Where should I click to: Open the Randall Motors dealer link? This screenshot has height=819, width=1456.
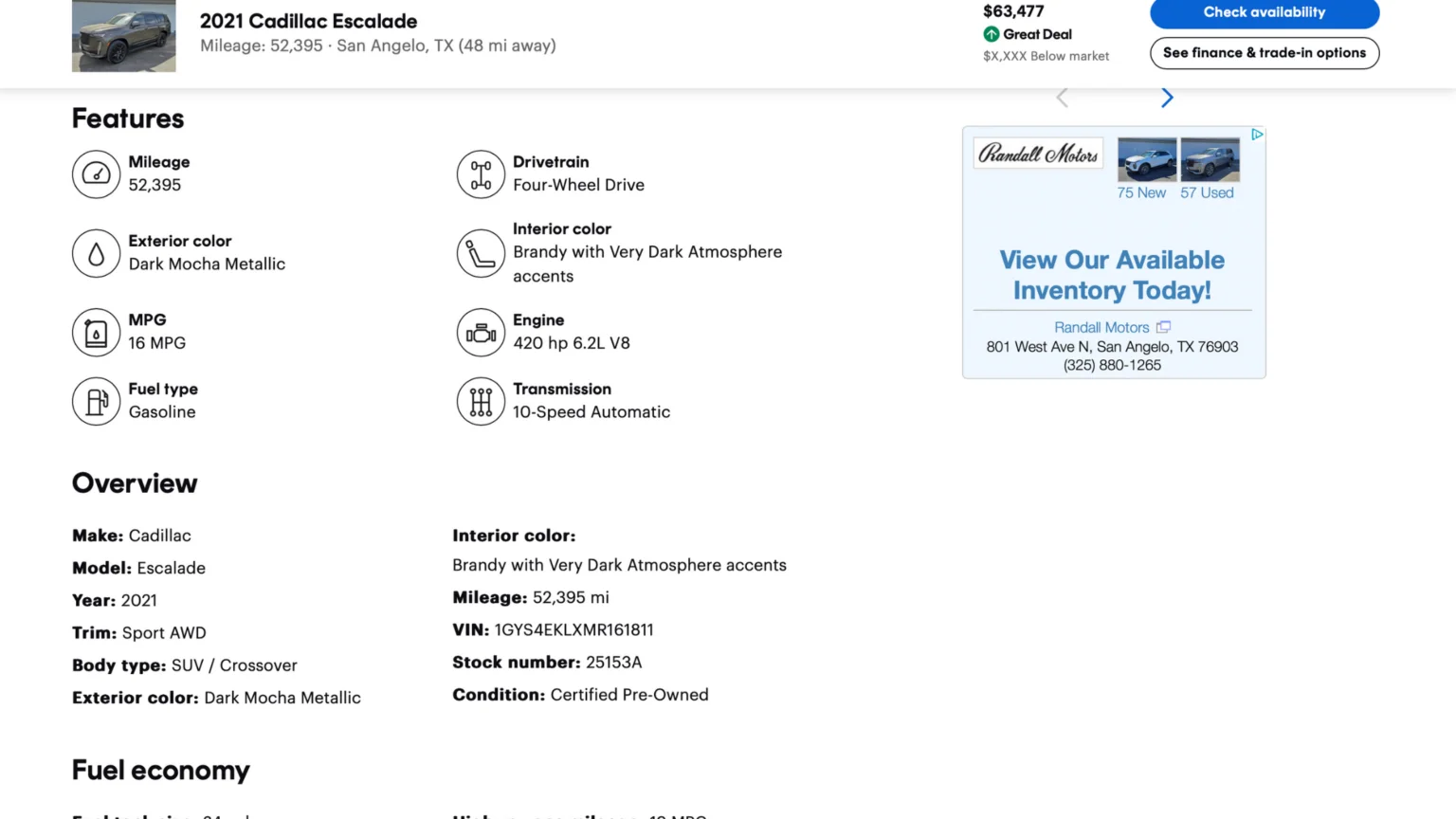[x=1101, y=327]
